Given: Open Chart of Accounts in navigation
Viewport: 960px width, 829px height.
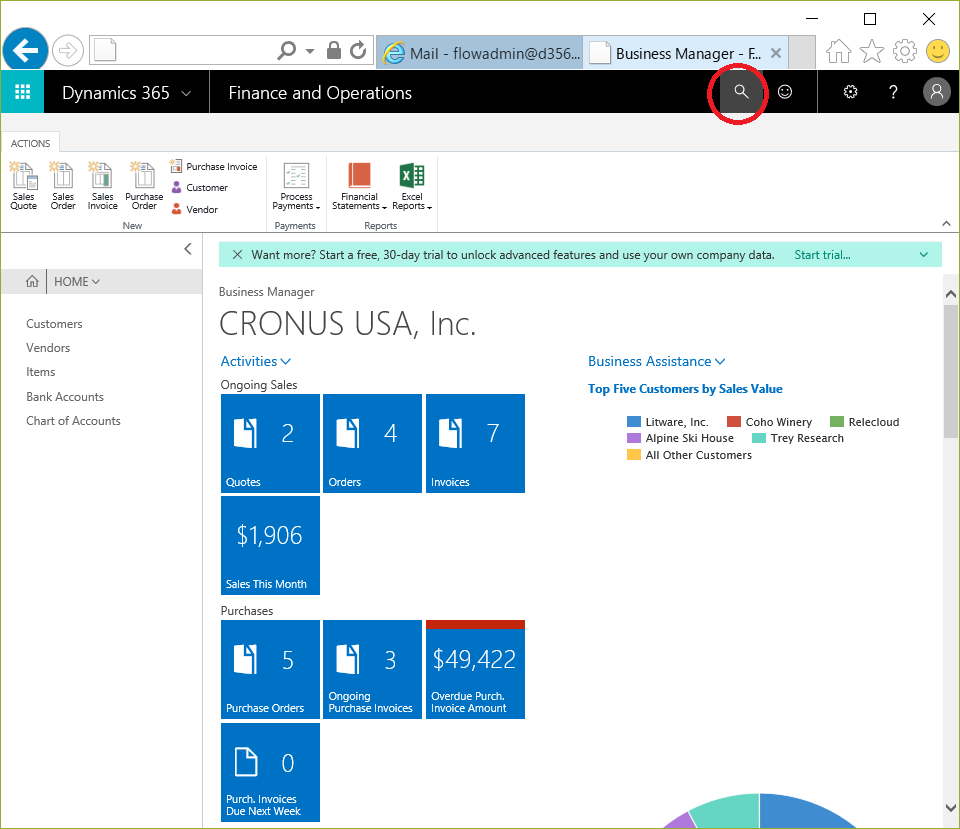Looking at the screenshot, I should (73, 421).
